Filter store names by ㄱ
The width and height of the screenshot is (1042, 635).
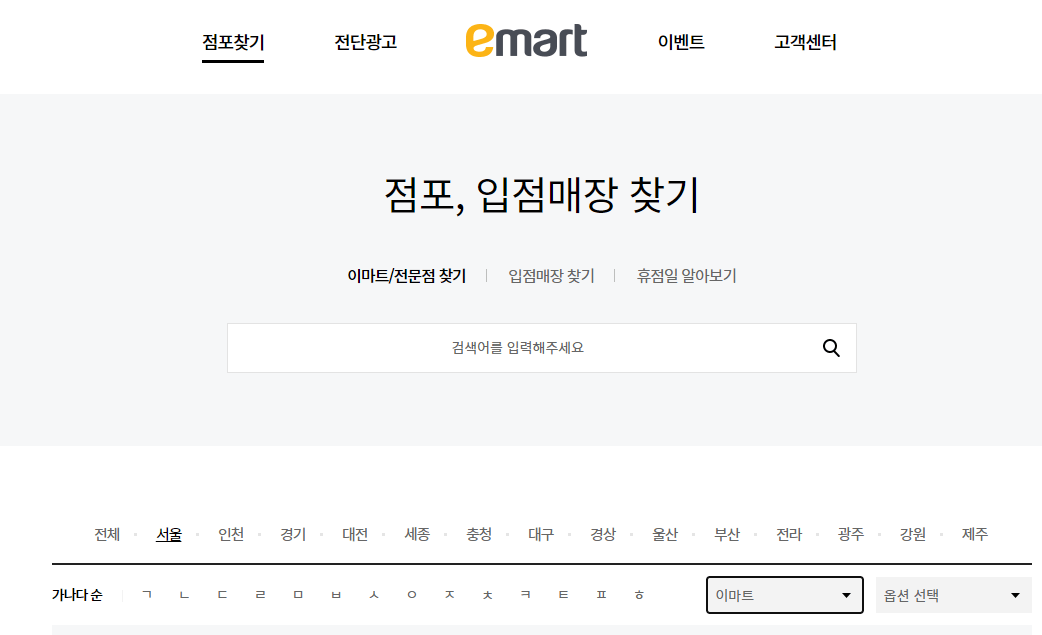click(145, 594)
